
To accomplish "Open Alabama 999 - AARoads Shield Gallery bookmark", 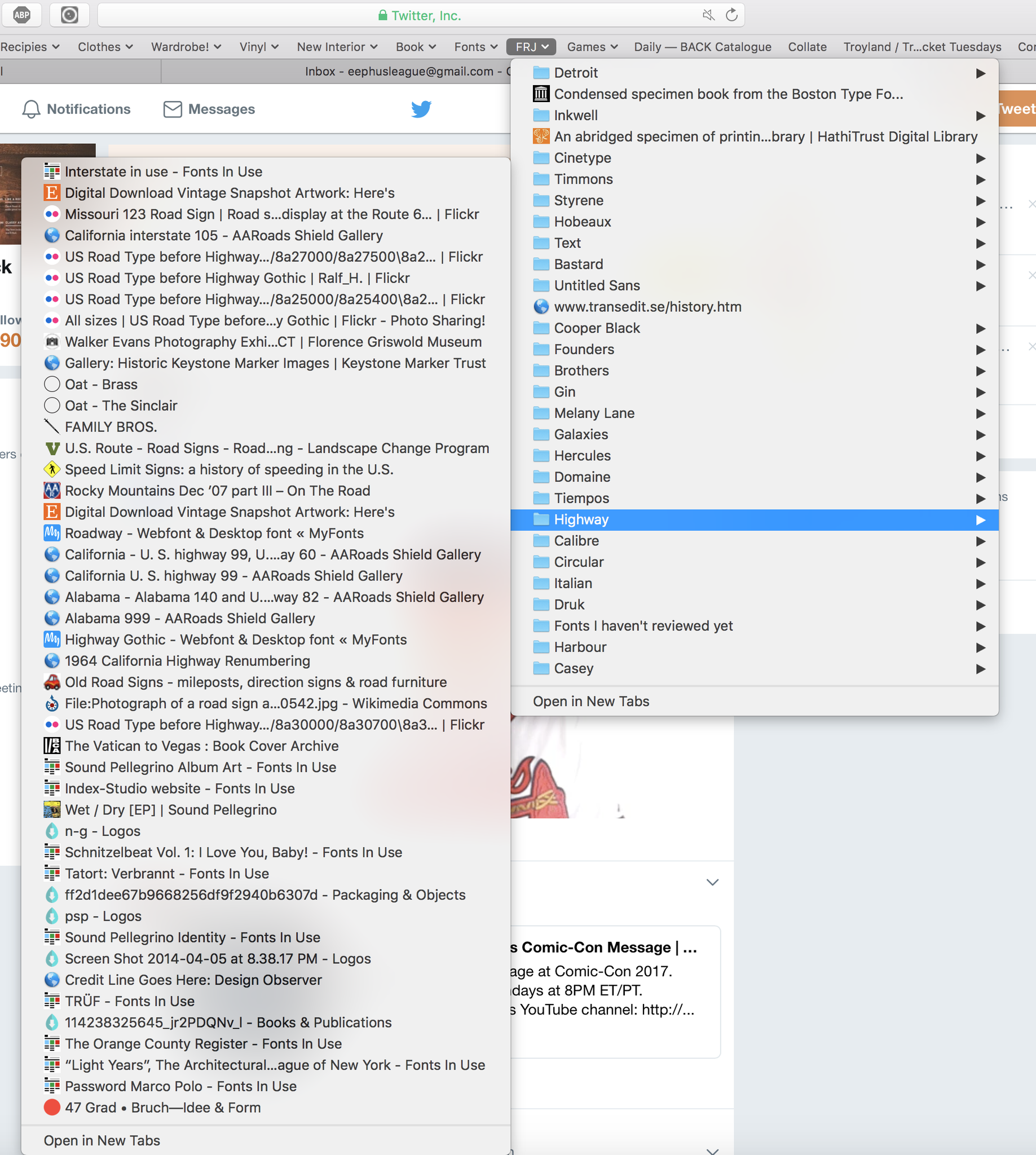I will (266, 618).
